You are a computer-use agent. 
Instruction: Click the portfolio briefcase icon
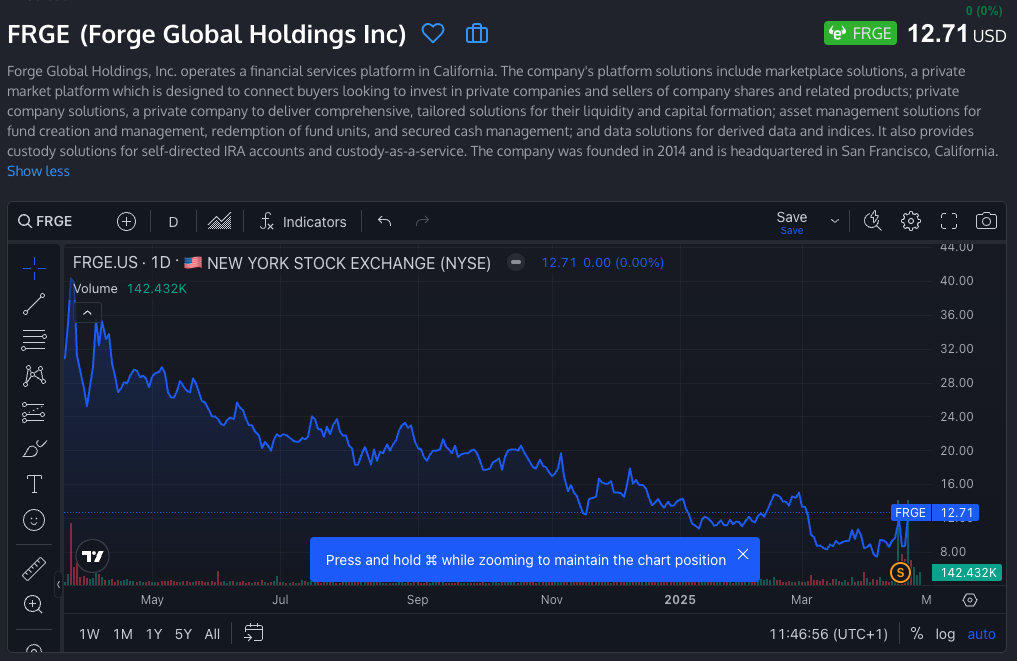[x=477, y=34]
